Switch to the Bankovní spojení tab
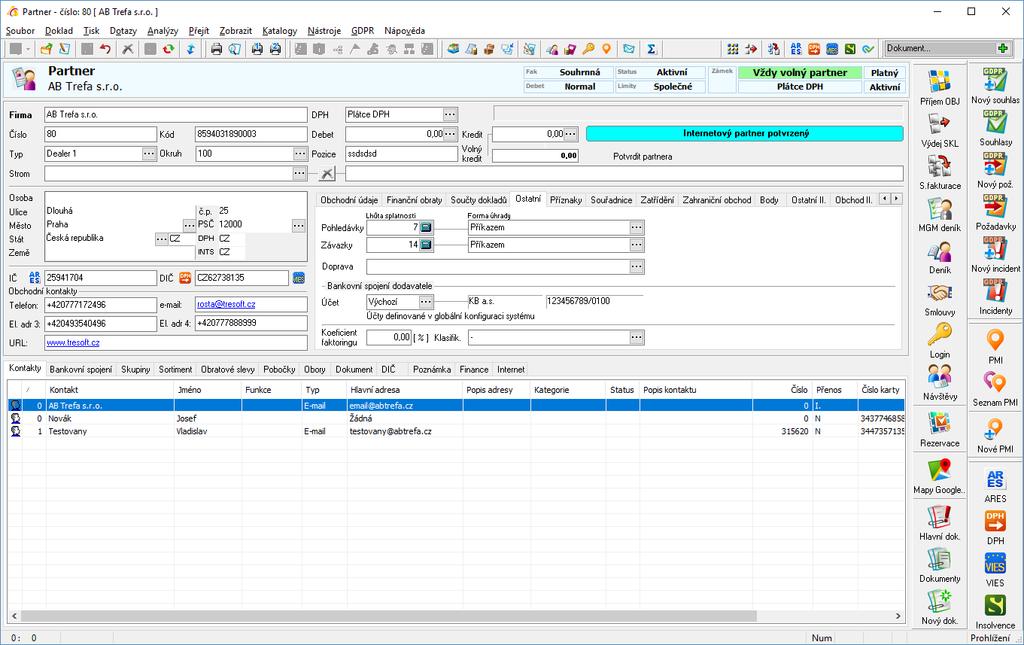The image size is (1024, 645). click(x=81, y=370)
